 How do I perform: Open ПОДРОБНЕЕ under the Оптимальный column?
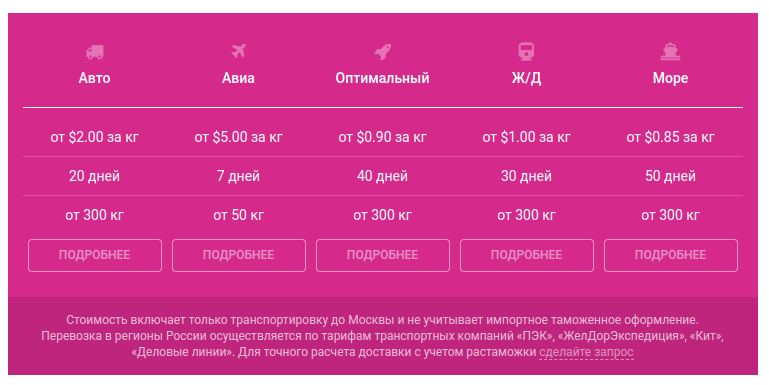pyautogui.click(x=383, y=255)
